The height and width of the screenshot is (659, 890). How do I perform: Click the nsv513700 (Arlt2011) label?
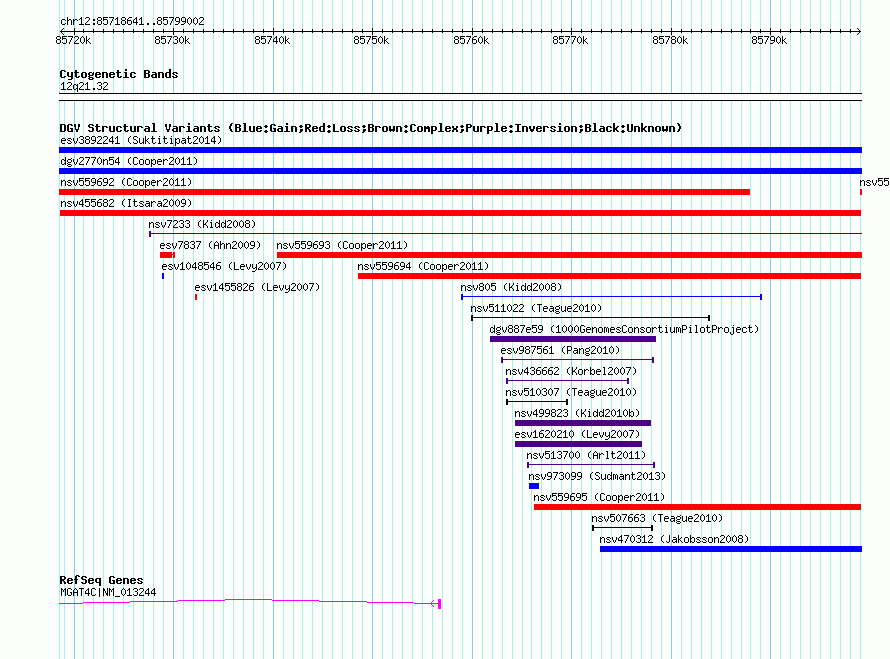tap(586, 455)
